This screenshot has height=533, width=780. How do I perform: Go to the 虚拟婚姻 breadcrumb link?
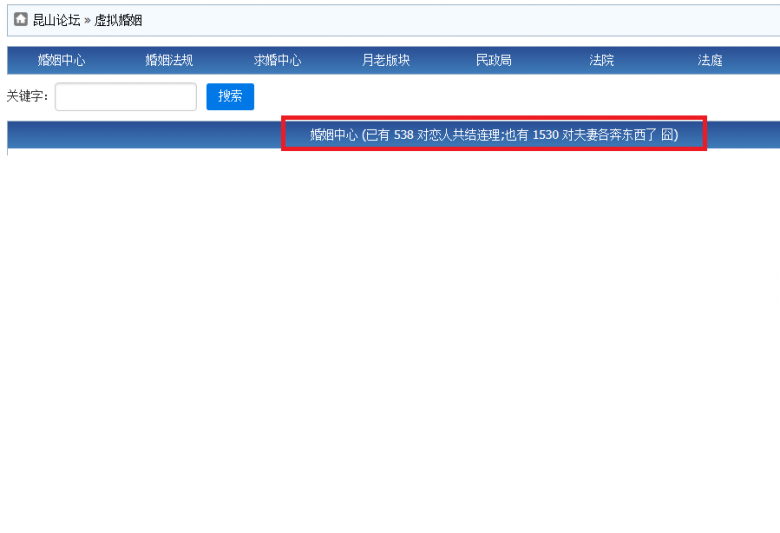click(118, 20)
